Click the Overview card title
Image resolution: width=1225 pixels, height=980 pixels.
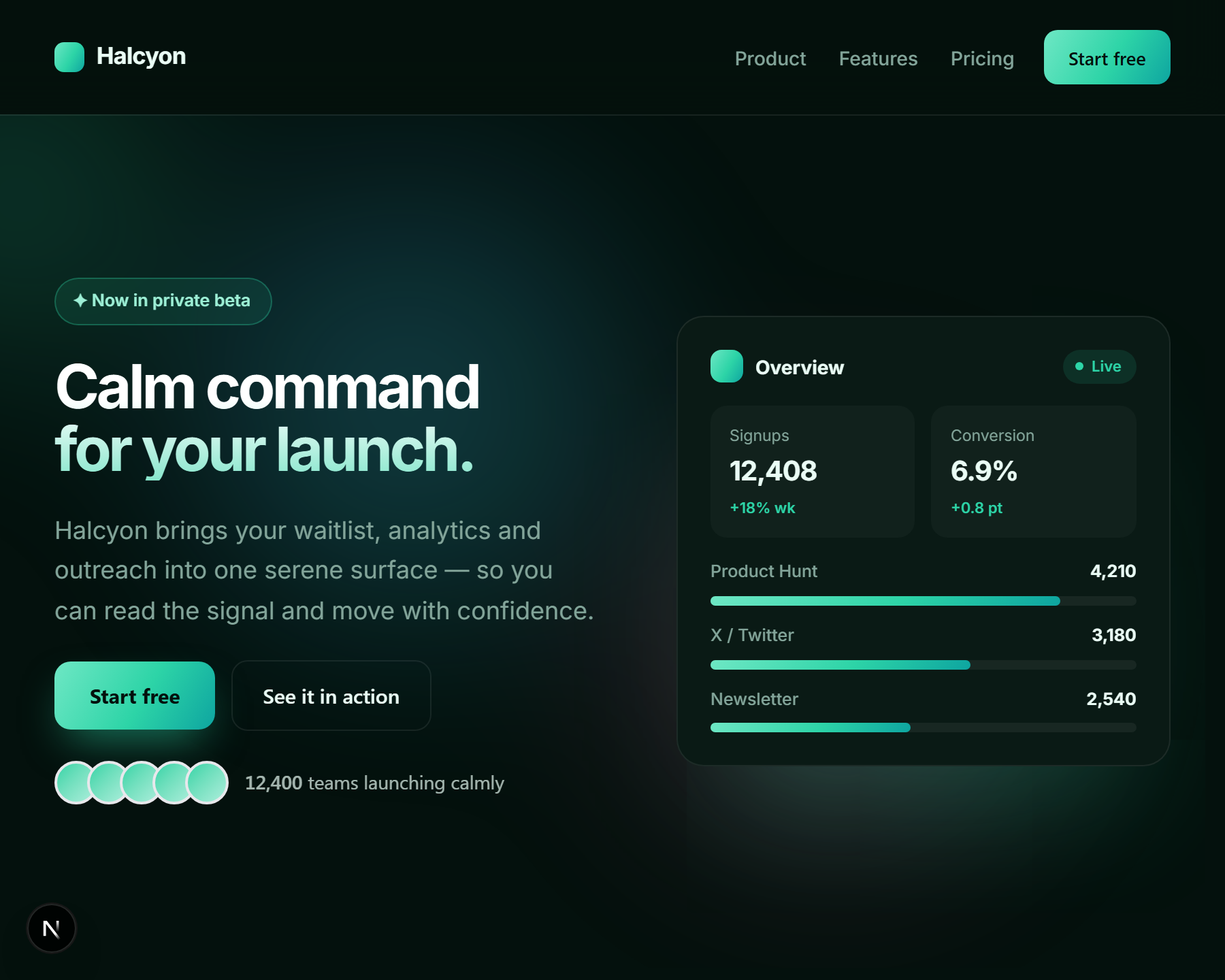pos(800,367)
